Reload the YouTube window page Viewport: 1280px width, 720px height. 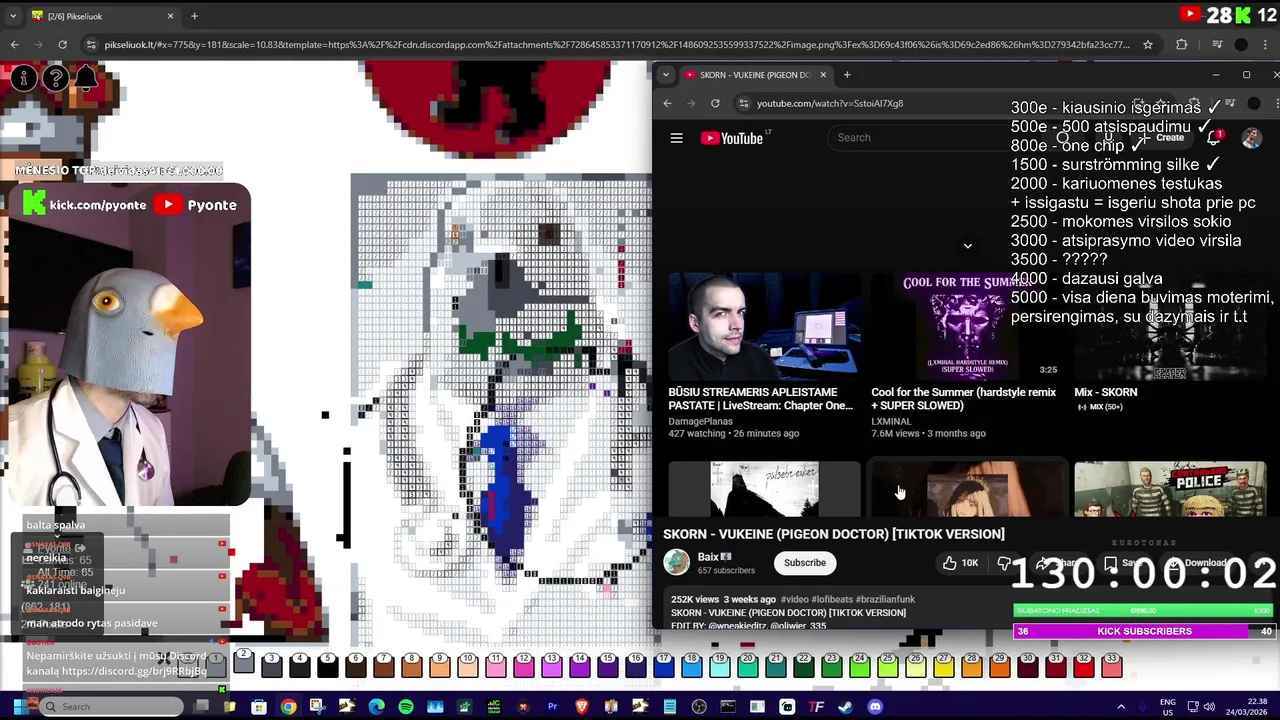[x=715, y=103]
